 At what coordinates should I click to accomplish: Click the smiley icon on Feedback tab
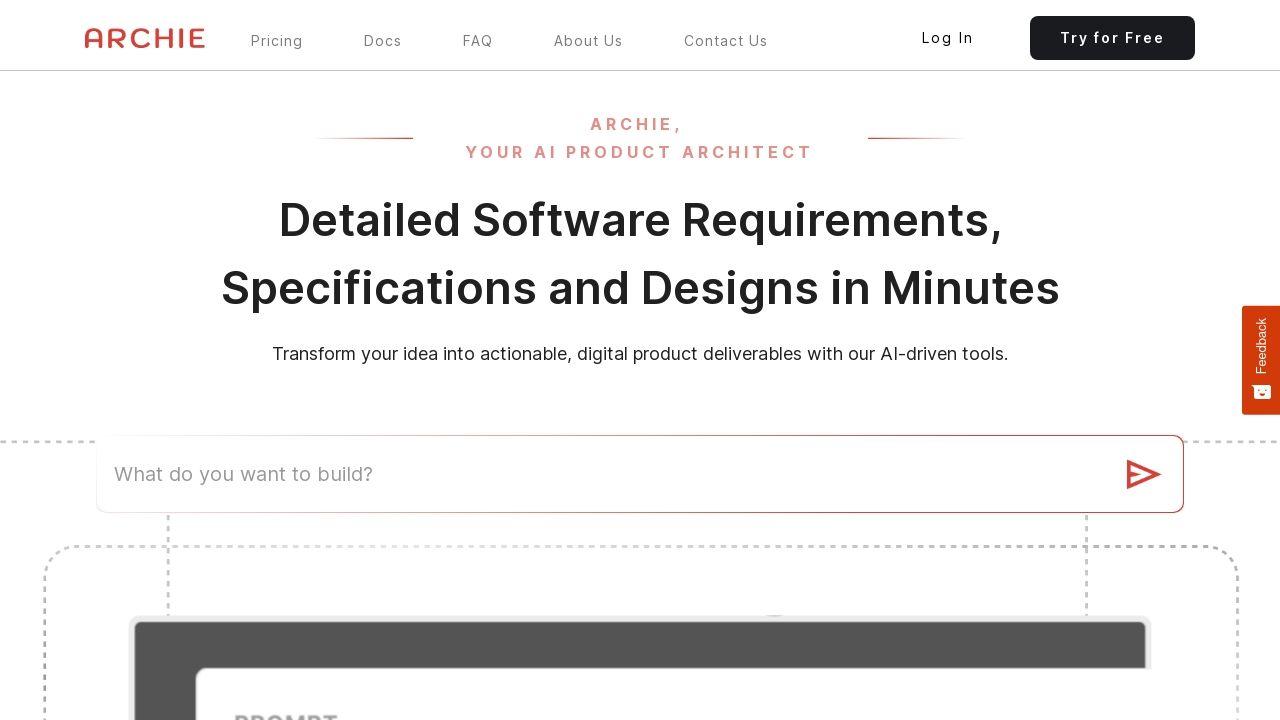pos(1261,392)
